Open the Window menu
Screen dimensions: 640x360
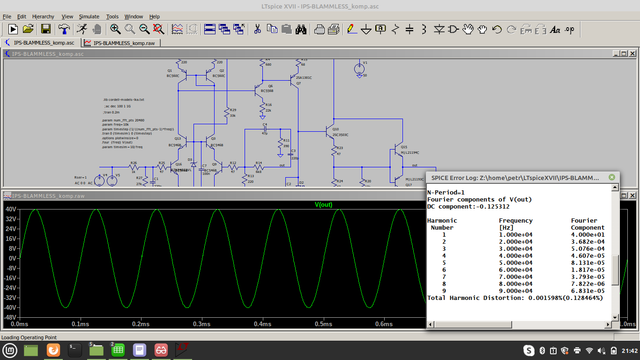(x=133, y=16)
